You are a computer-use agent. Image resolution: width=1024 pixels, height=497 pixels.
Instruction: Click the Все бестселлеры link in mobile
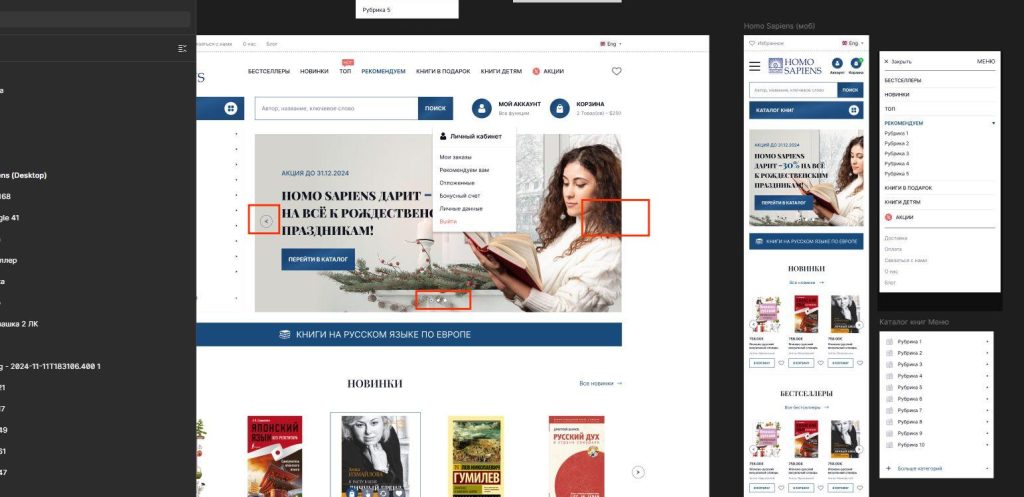click(x=807, y=407)
